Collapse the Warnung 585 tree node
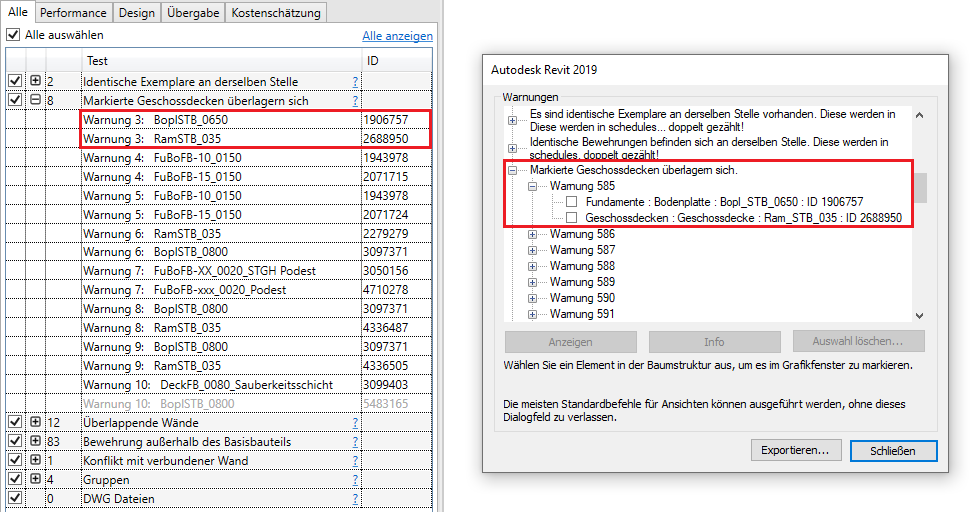 (x=534, y=186)
